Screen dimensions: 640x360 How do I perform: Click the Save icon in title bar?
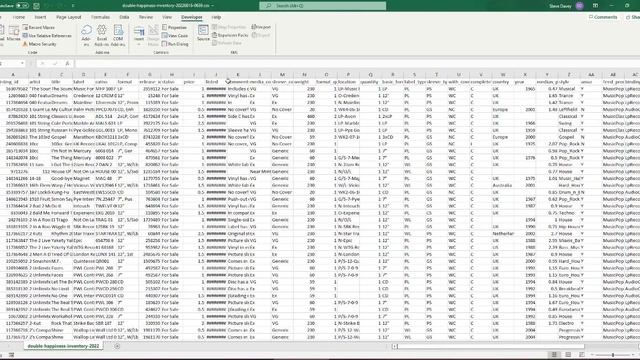pyautogui.click(x=36, y=6)
